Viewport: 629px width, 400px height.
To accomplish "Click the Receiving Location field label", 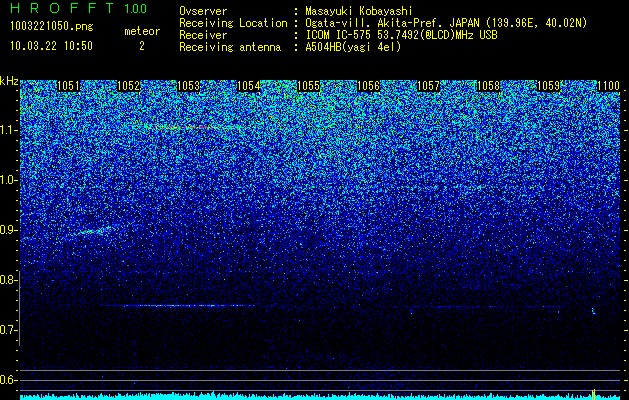I will 233,23.
